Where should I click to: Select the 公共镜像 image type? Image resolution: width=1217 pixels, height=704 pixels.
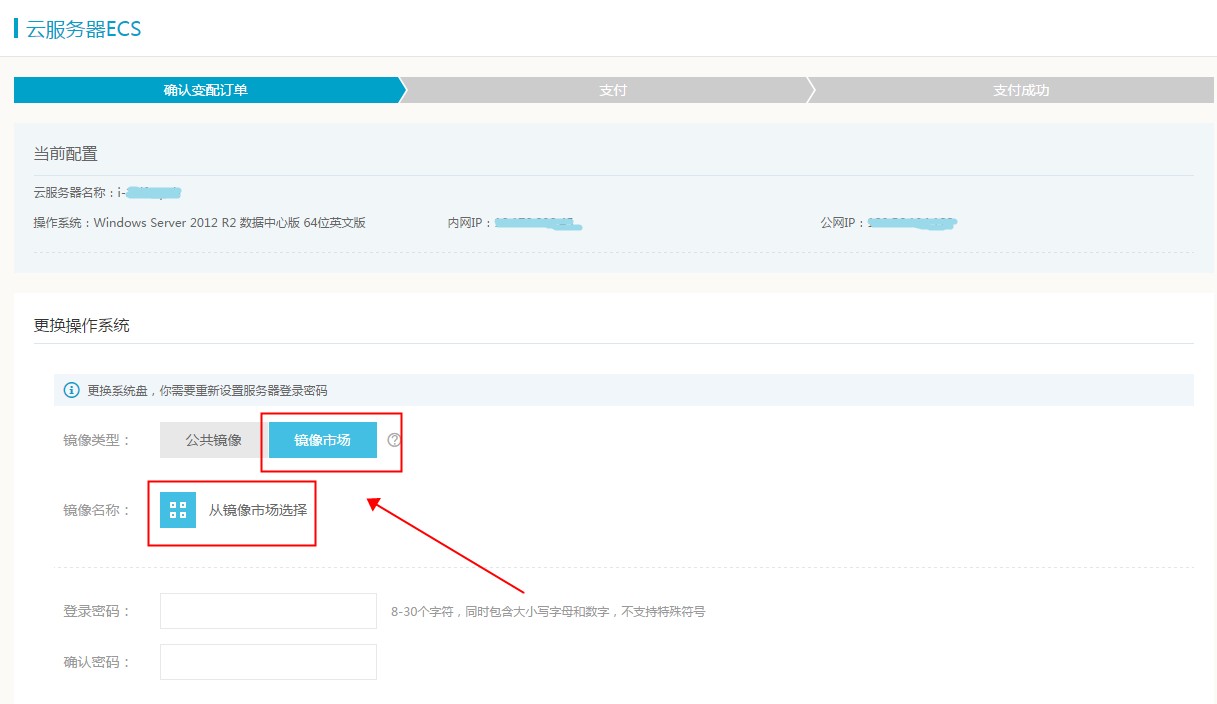(213, 440)
